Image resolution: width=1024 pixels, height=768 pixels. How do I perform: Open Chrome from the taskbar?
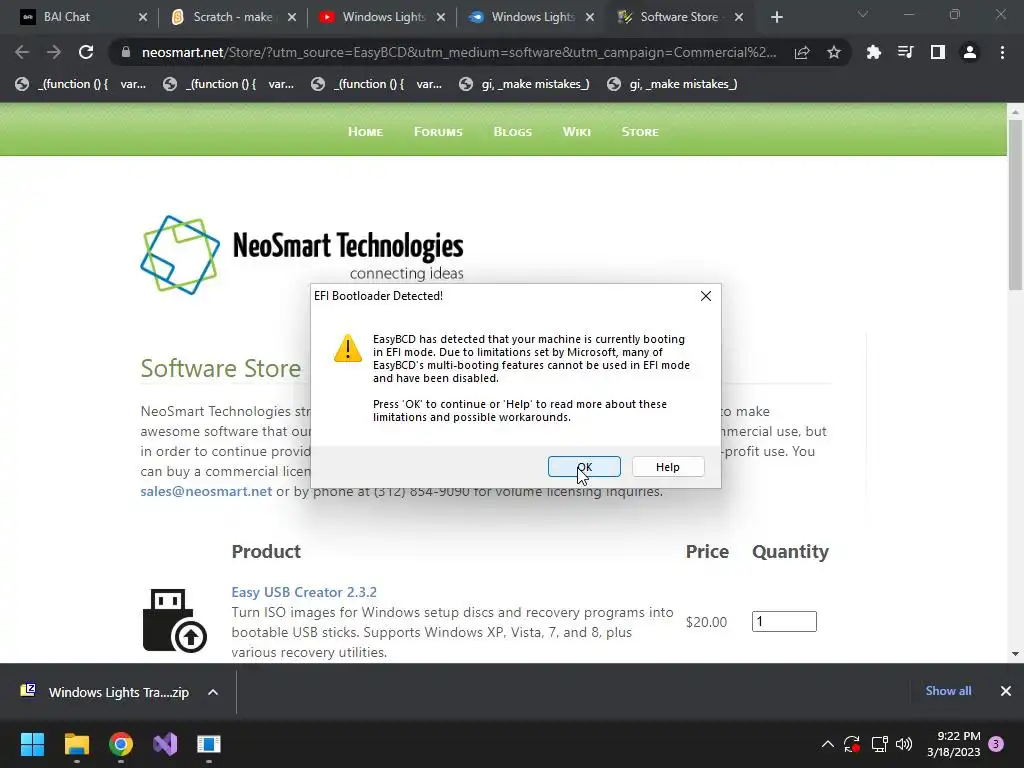pyautogui.click(x=121, y=744)
